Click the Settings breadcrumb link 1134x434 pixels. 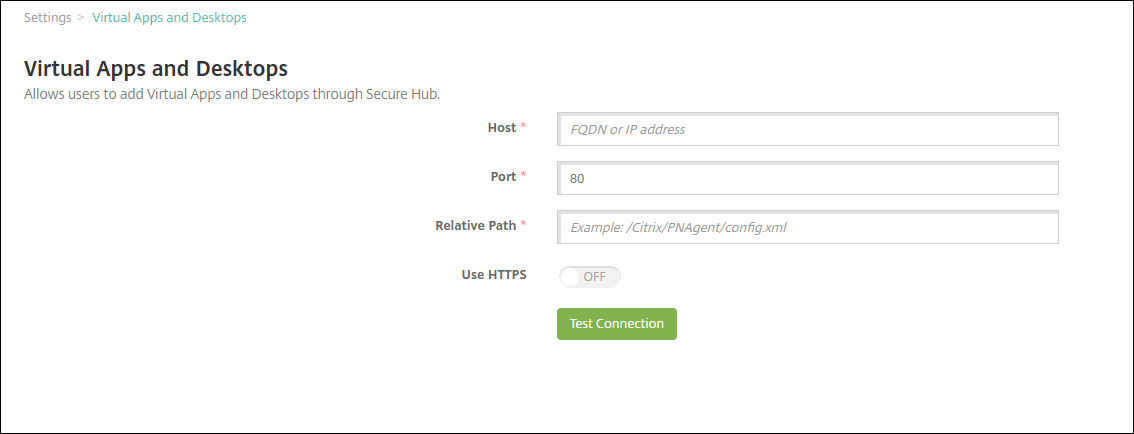47,18
